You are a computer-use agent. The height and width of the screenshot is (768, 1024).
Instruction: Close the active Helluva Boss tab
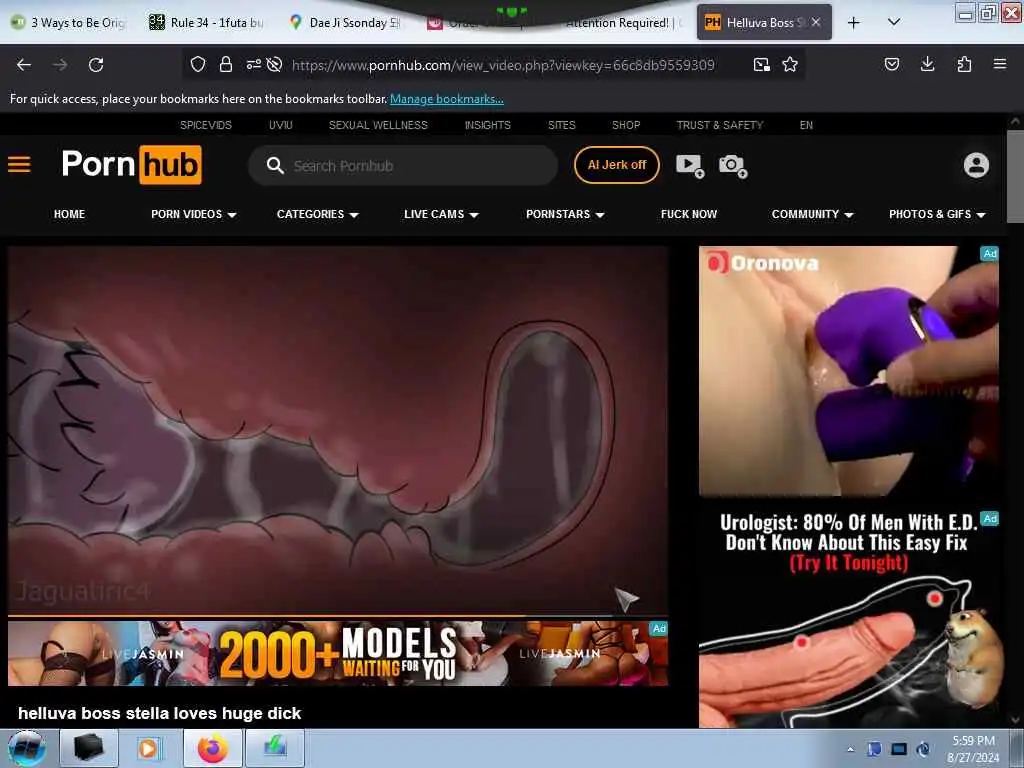(x=816, y=22)
